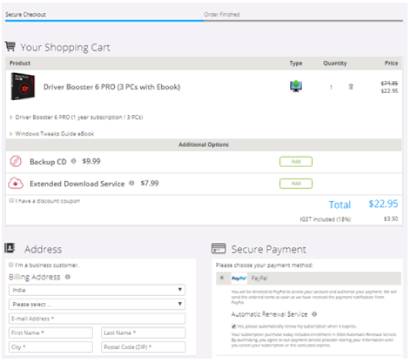Open info icon next to Extended Download Service

pyautogui.click(x=132, y=183)
